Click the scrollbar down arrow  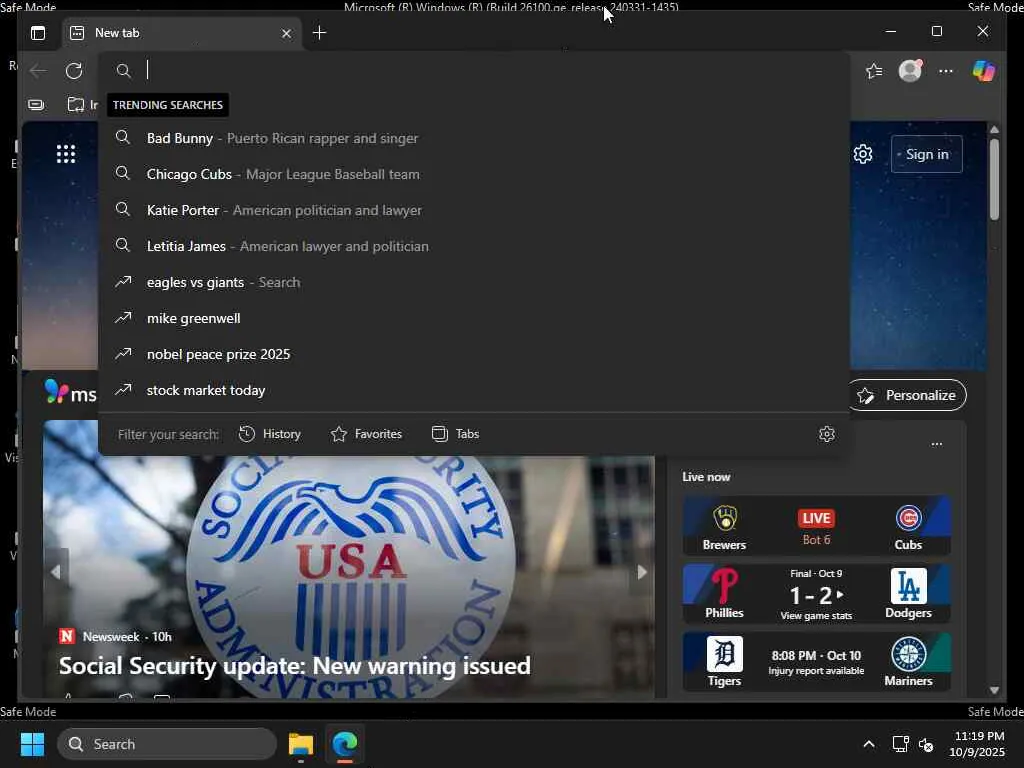tap(994, 690)
